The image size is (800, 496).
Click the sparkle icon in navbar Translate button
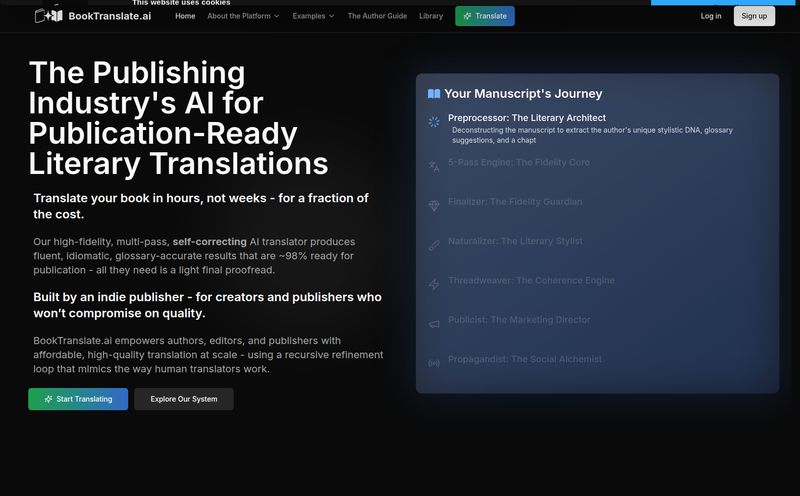pyautogui.click(x=467, y=16)
